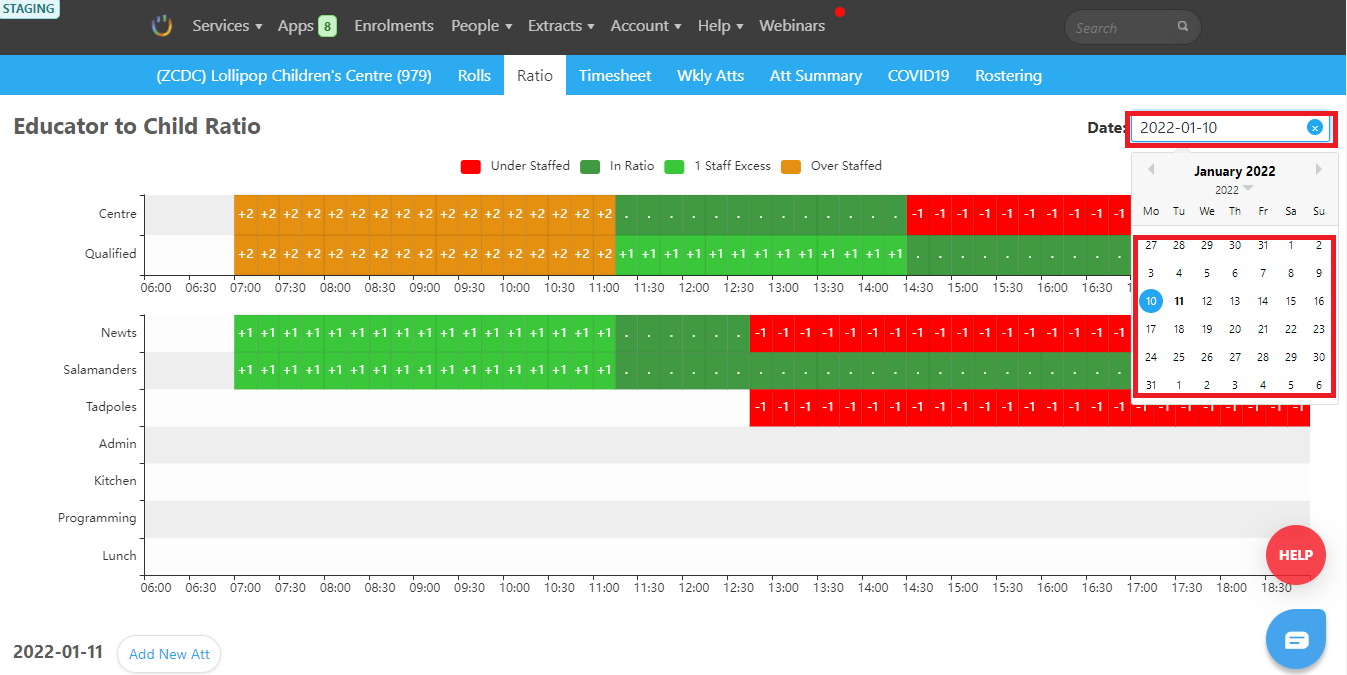Click the Lunch row label
This screenshot has height=675, width=1347.
point(119,555)
